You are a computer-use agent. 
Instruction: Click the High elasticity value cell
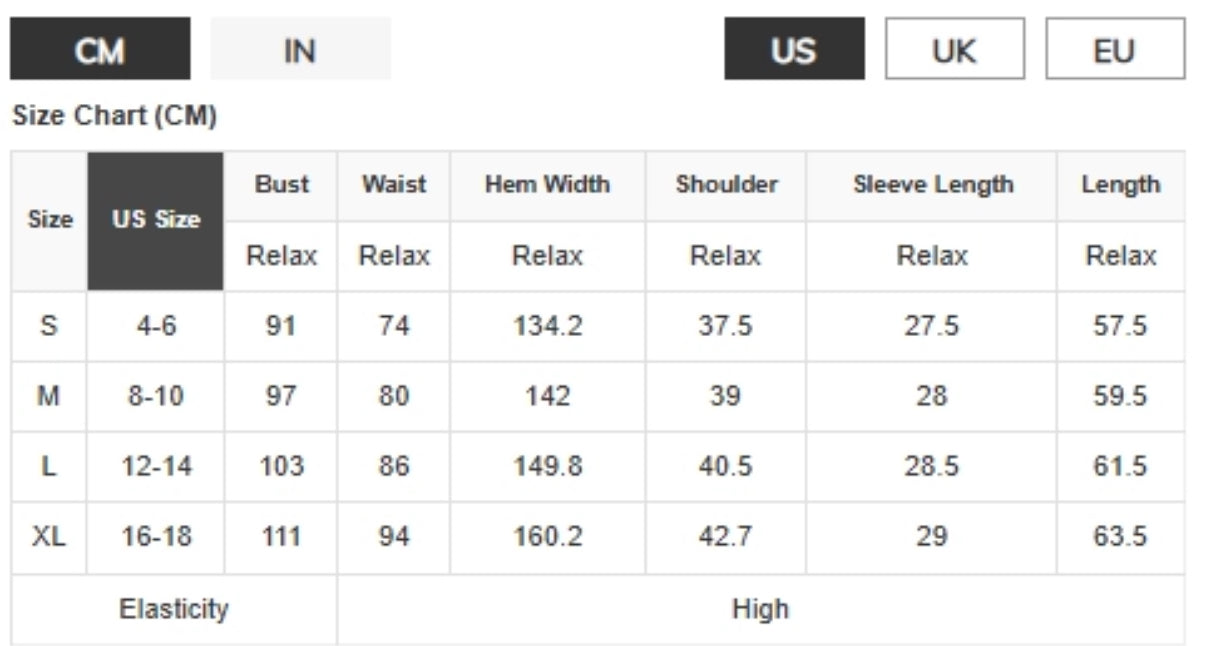760,609
